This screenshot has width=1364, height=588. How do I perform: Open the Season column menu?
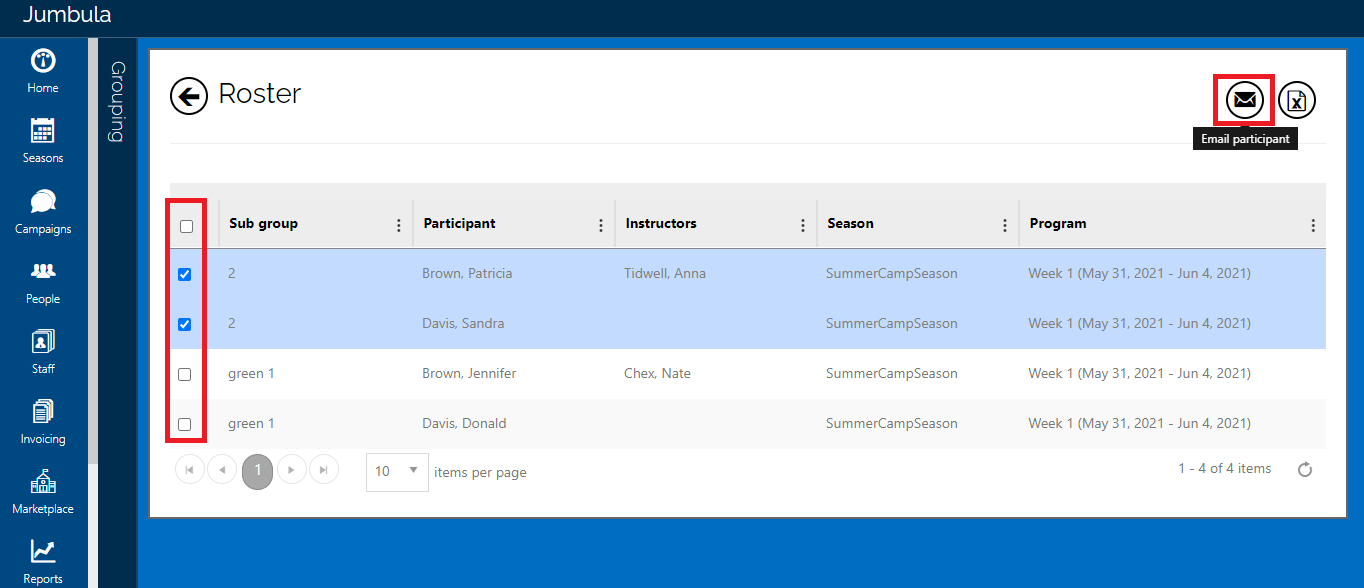(1005, 226)
